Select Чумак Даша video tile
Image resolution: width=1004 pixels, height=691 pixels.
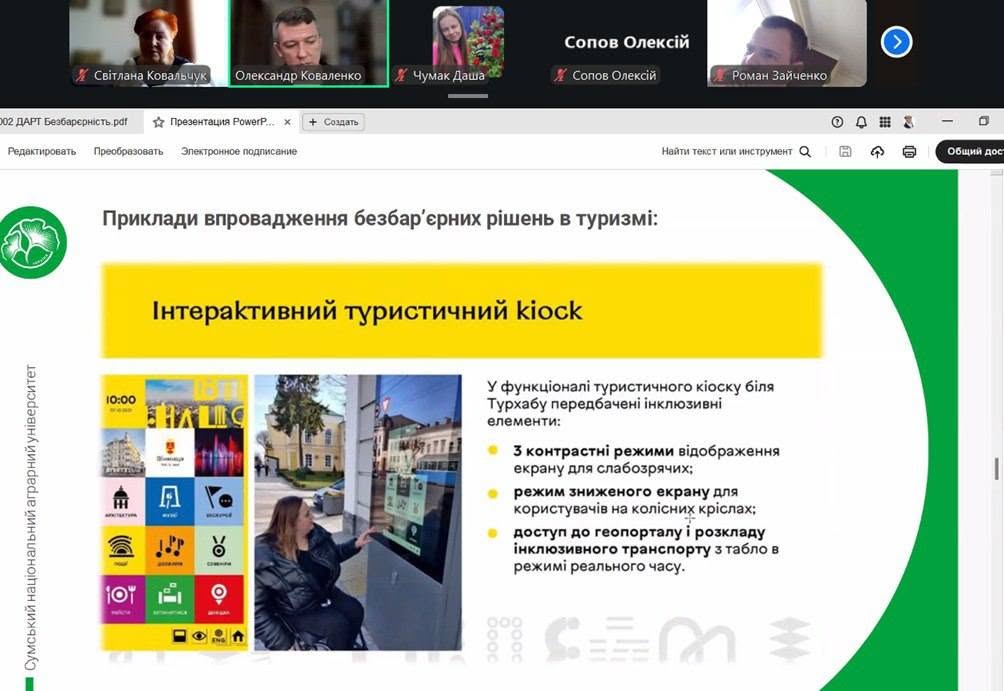click(468, 43)
